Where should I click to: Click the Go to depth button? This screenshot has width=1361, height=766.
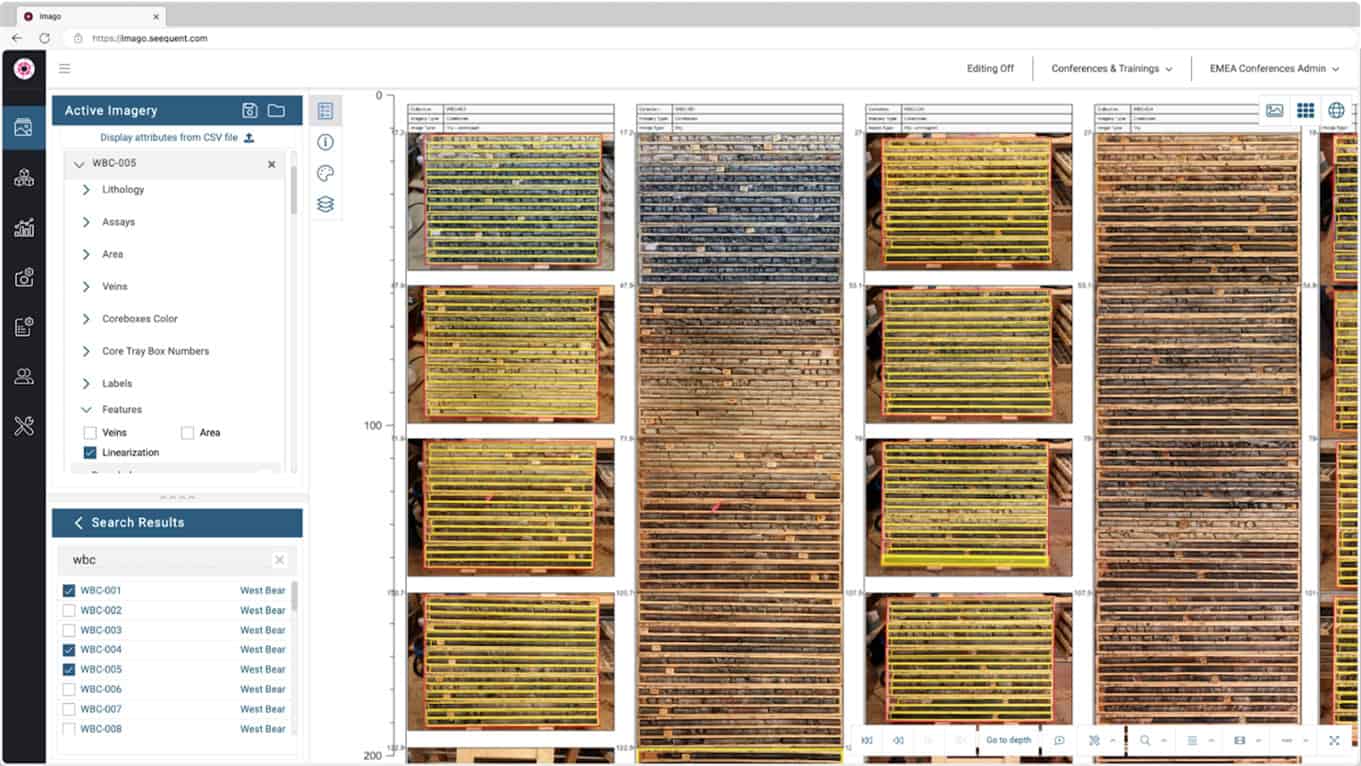pos(1008,740)
